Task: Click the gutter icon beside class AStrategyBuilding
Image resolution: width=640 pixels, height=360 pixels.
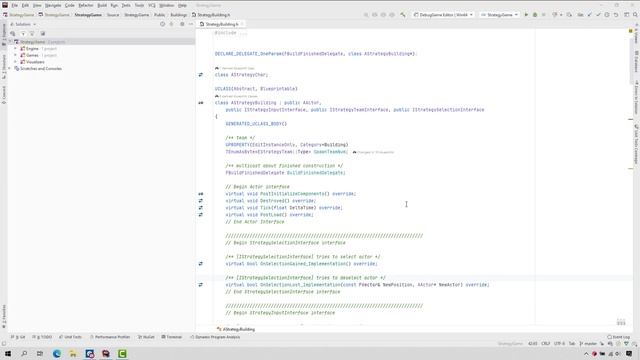Action: [x=200, y=103]
